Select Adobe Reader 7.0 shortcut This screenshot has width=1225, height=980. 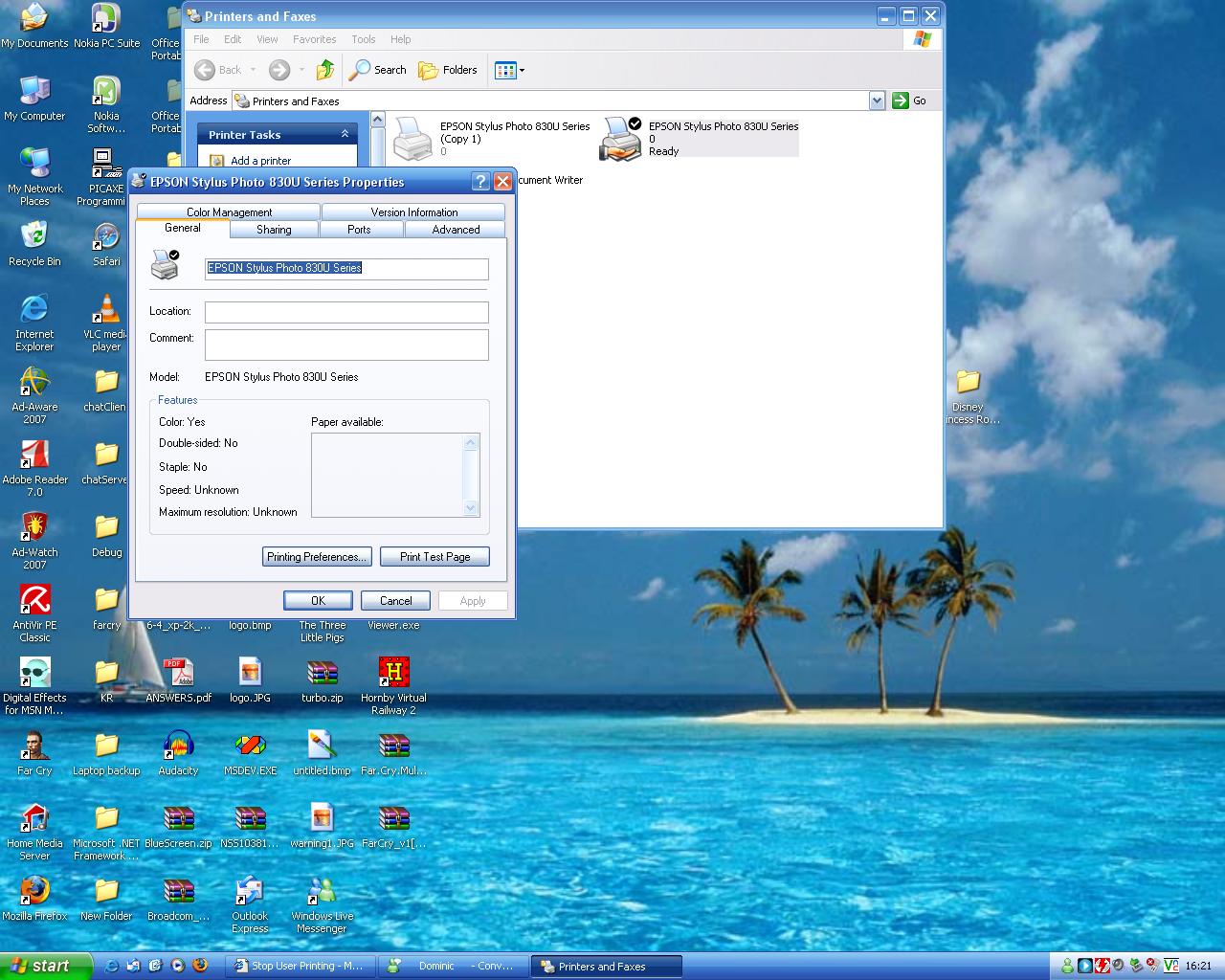tap(34, 468)
